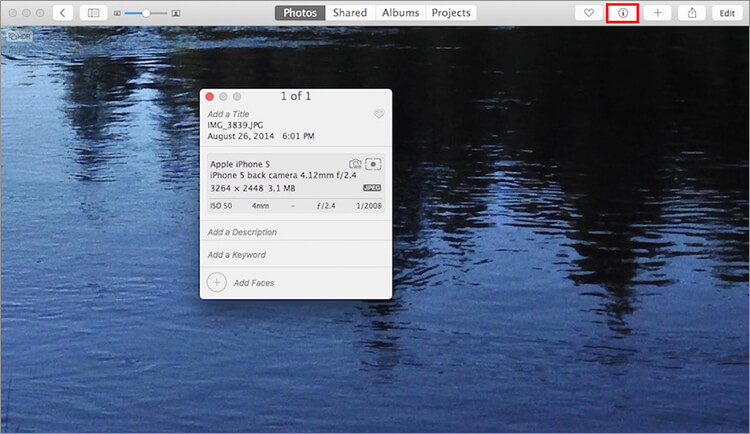
Task: Click the Add Faces plus circle
Action: point(217,283)
